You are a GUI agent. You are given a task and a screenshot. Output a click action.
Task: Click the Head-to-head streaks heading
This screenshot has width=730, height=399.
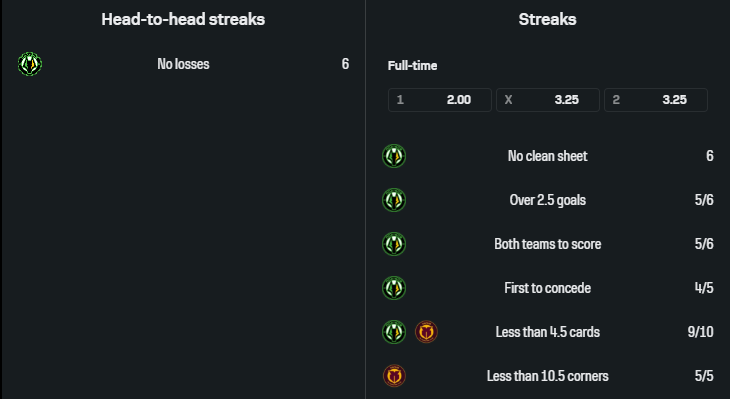(183, 19)
